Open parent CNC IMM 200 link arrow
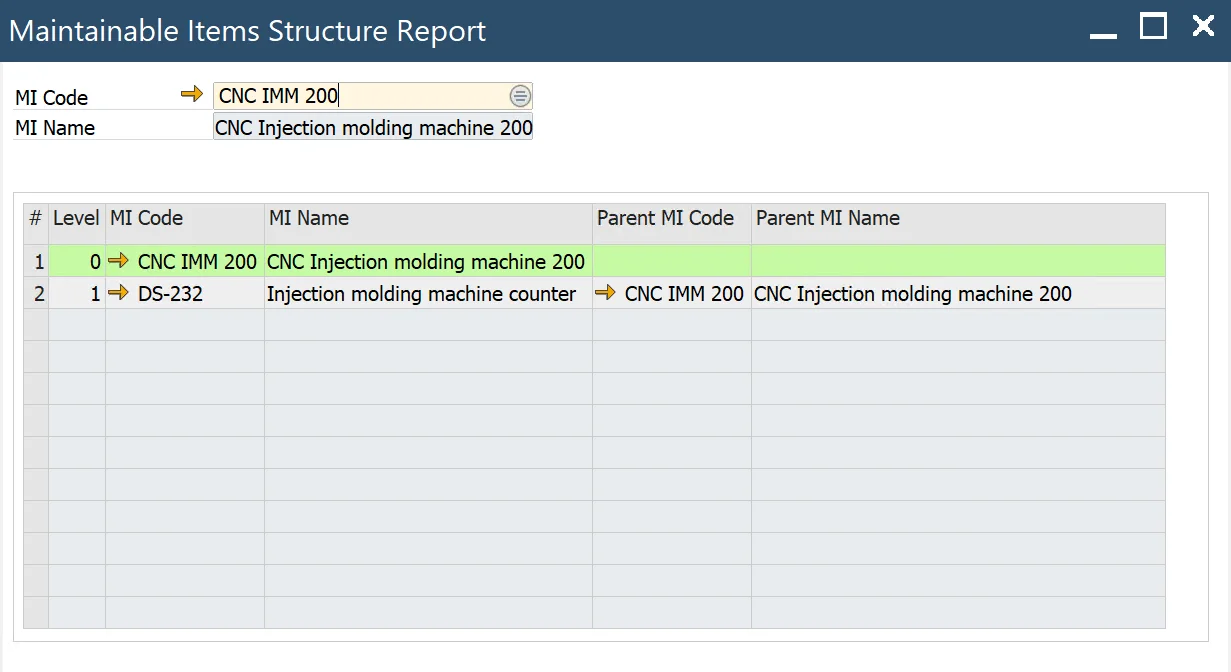 [605, 294]
